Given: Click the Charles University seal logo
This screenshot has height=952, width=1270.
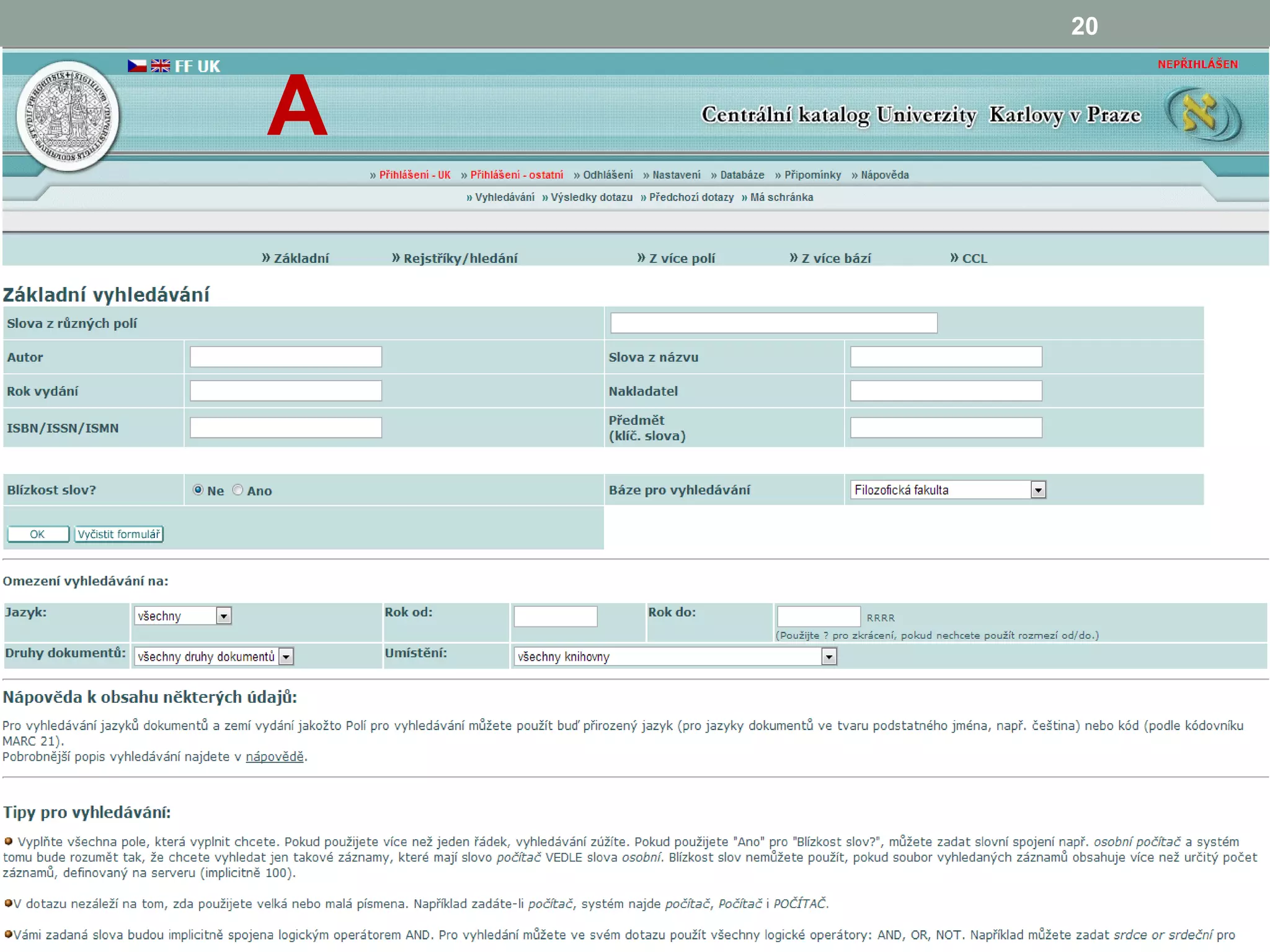Looking at the screenshot, I should pos(68,116).
